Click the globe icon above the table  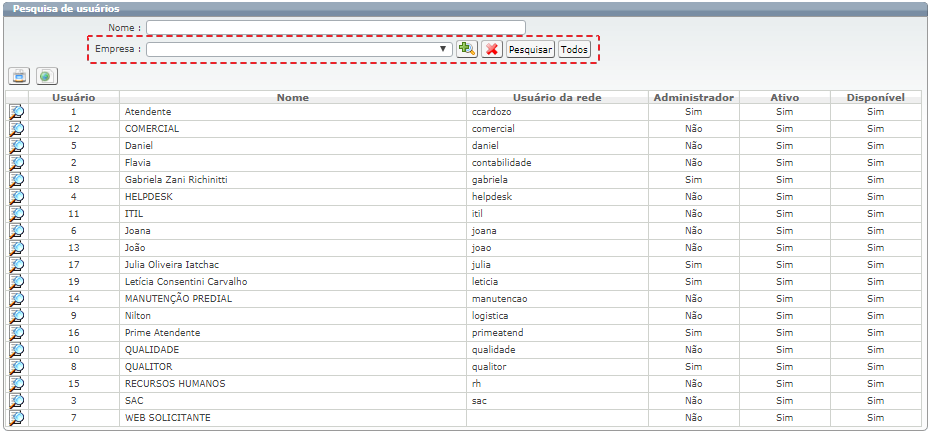coord(46,76)
